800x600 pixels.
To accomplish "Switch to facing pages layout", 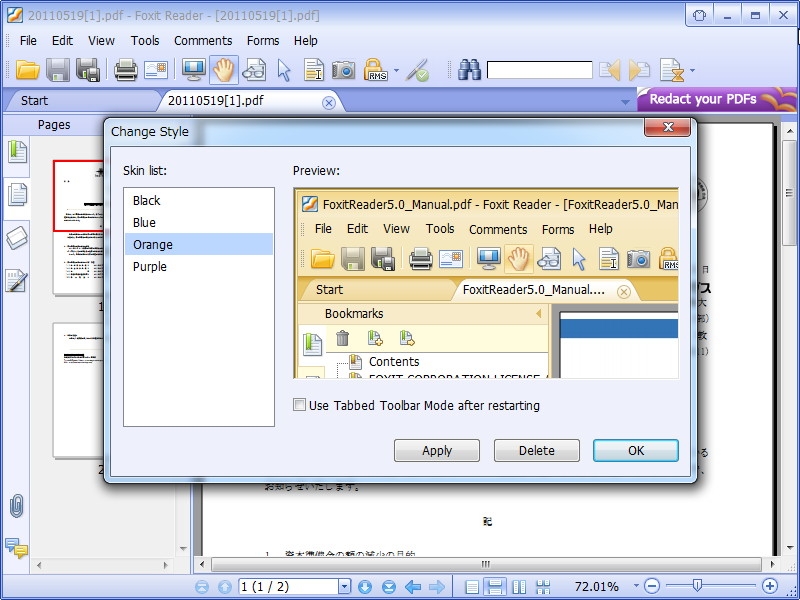I will point(519,587).
